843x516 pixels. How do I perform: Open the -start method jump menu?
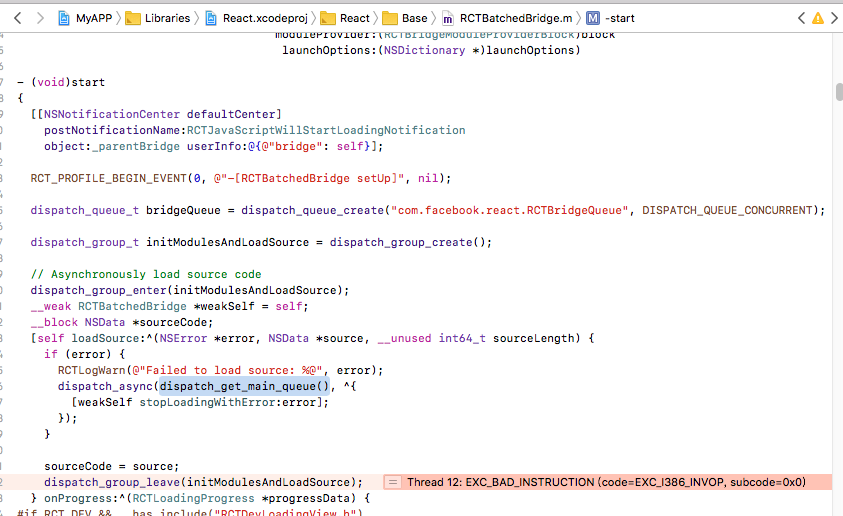click(619, 18)
